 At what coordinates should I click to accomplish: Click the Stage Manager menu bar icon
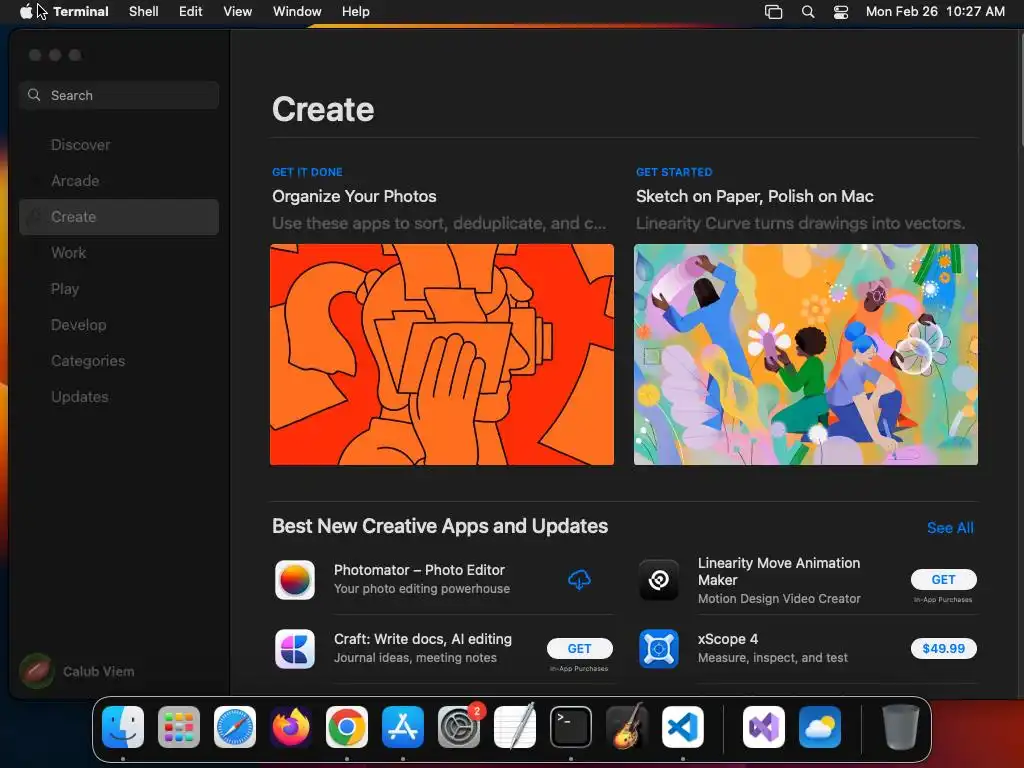point(773,11)
